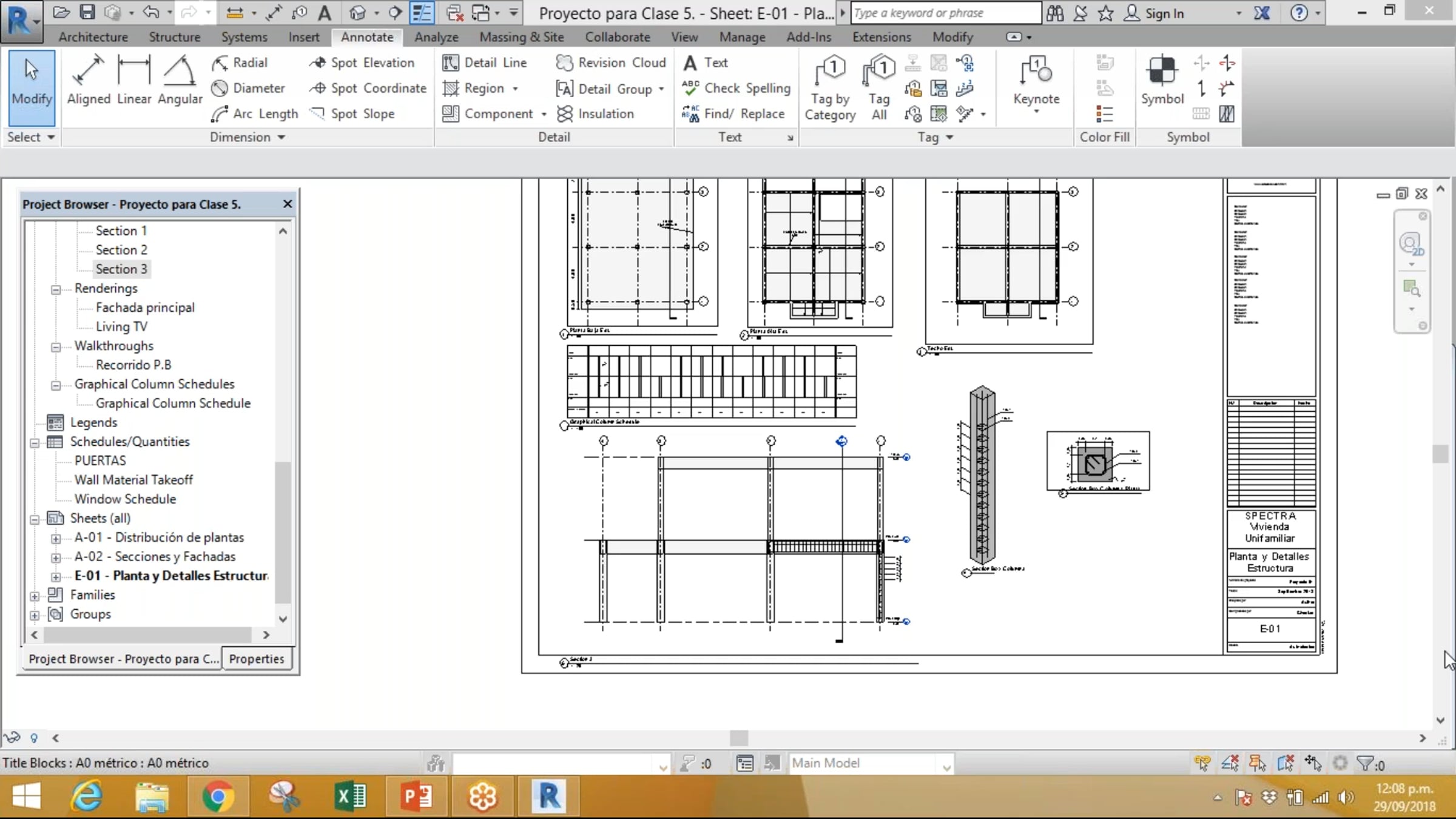This screenshot has width=1456, height=819.
Task: Open the Wall Material Takeoff schedule
Action: click(133, 480)
